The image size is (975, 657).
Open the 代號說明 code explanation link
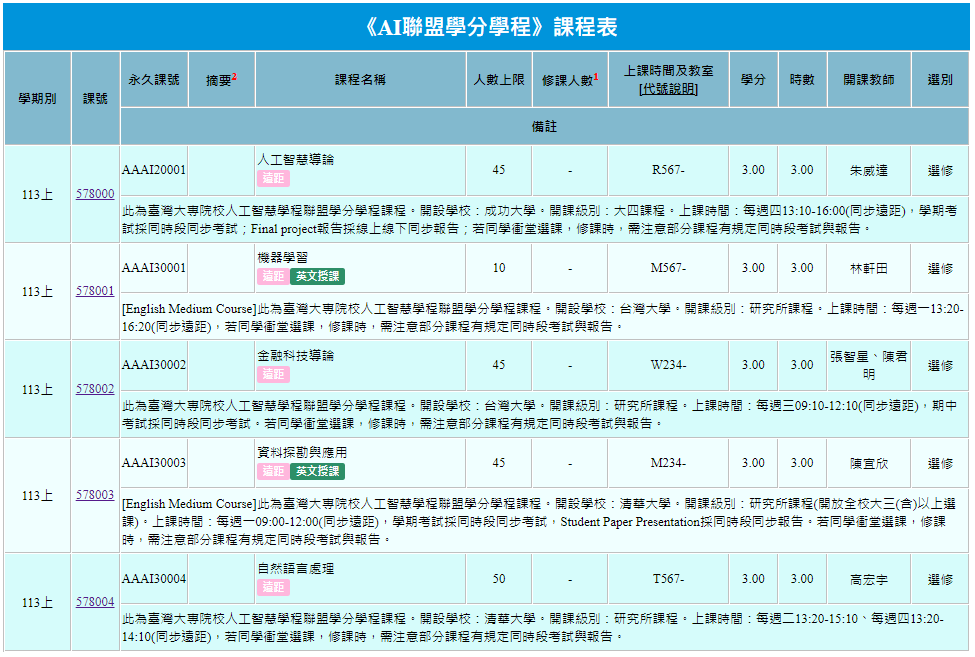[x=668, y=89]
